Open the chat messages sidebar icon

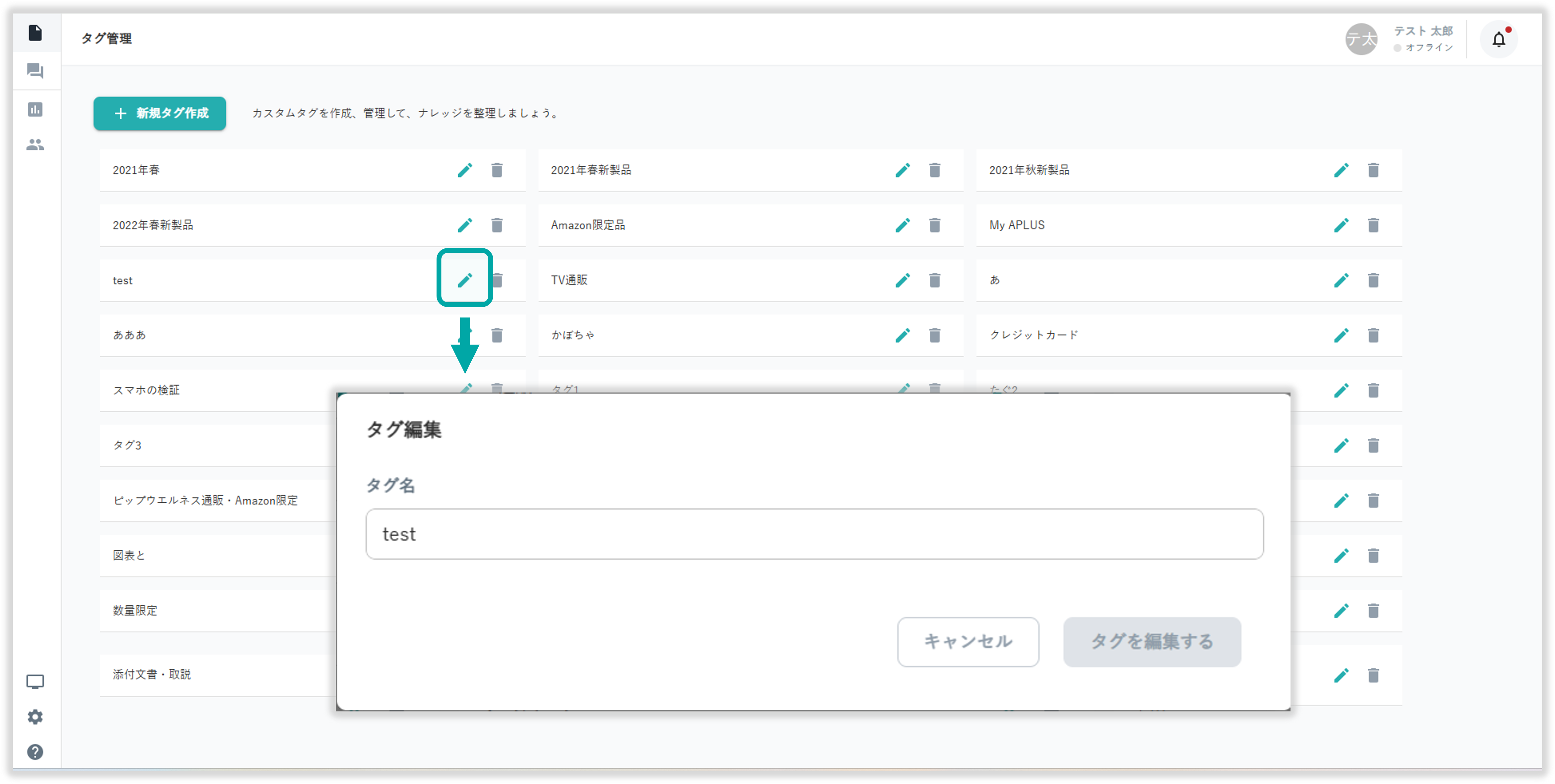pyautogui.click(x=35, y=71)
